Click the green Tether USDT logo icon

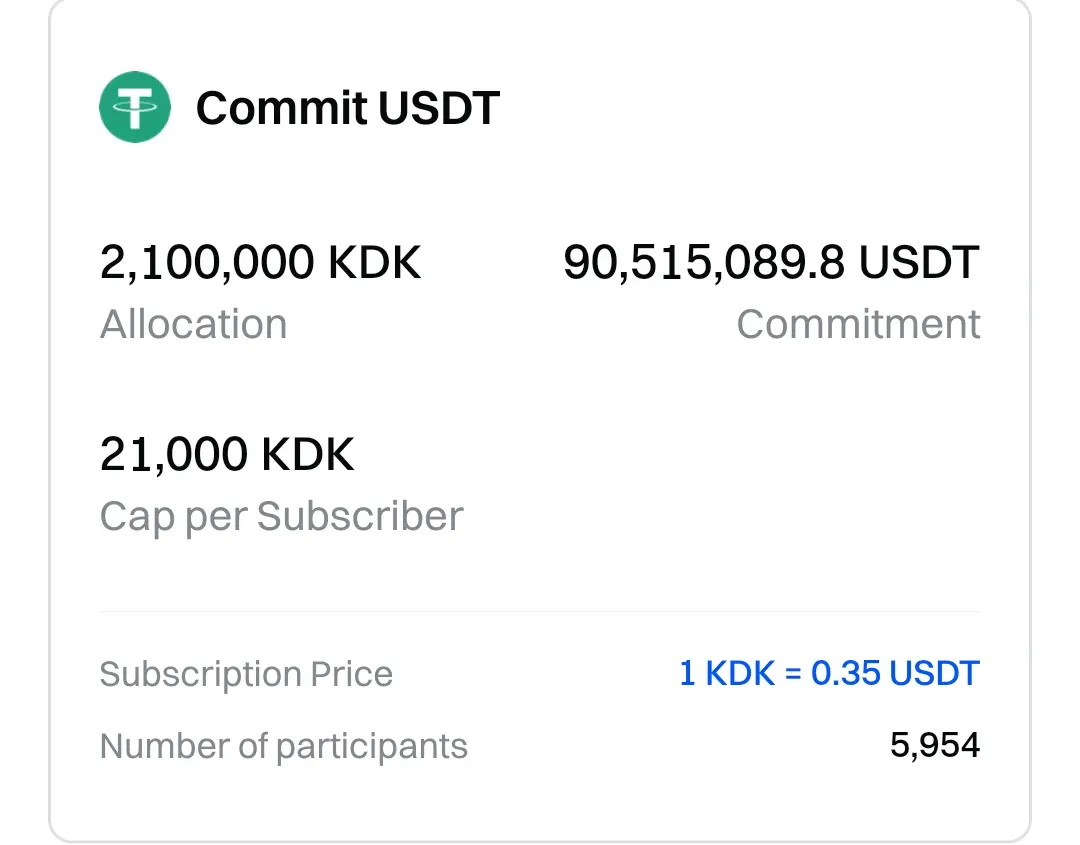pos(135,107)
